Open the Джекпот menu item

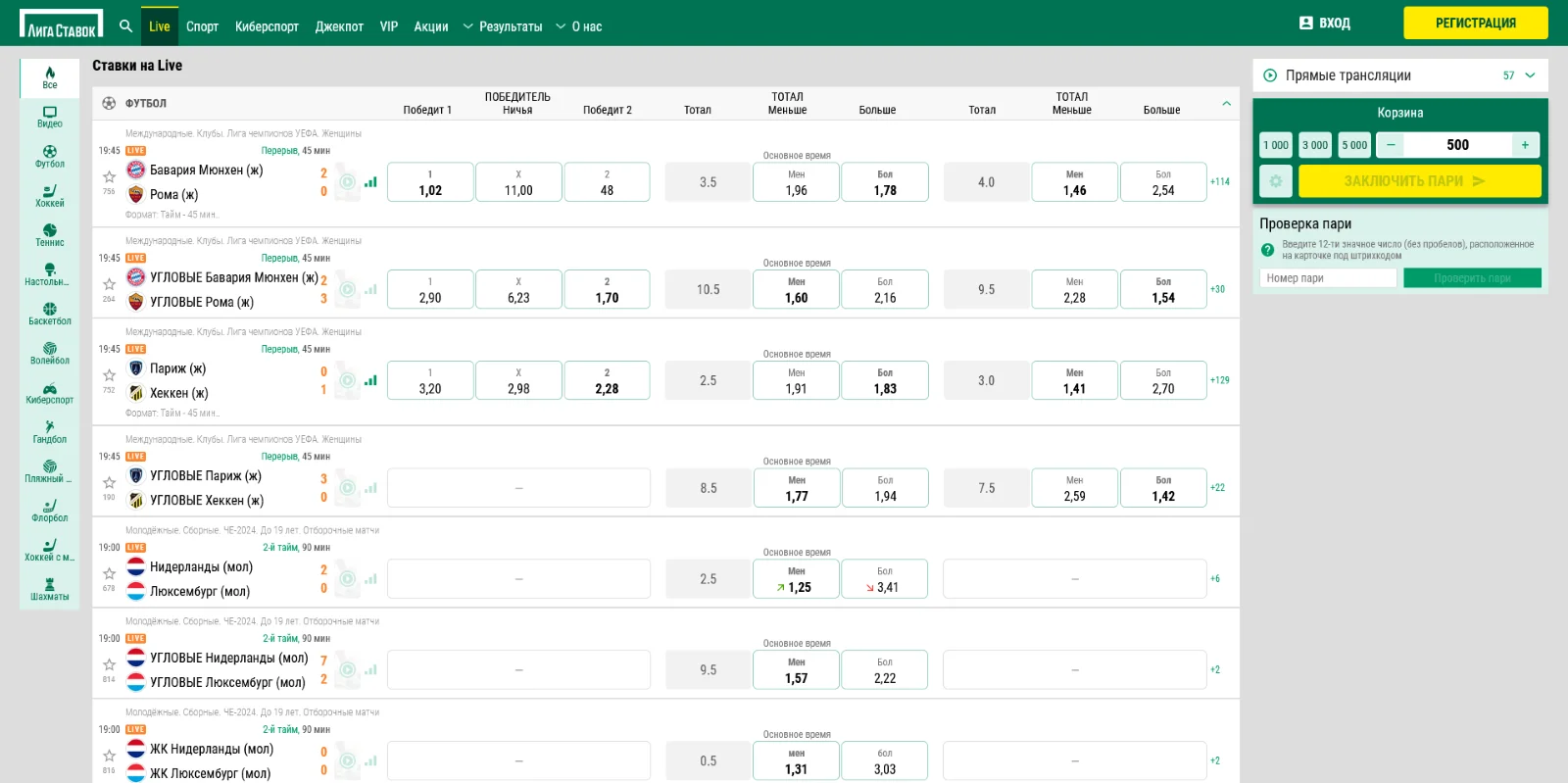[x=339, y=26]
